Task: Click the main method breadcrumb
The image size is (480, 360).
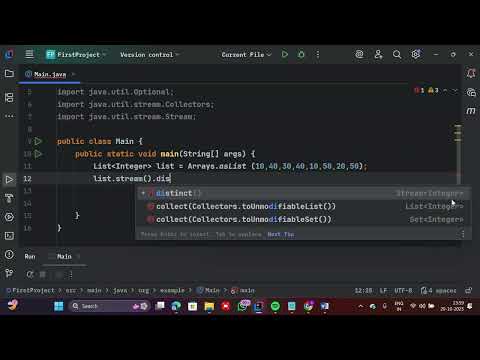Action: pyautogui.click(x=243, y=291)
